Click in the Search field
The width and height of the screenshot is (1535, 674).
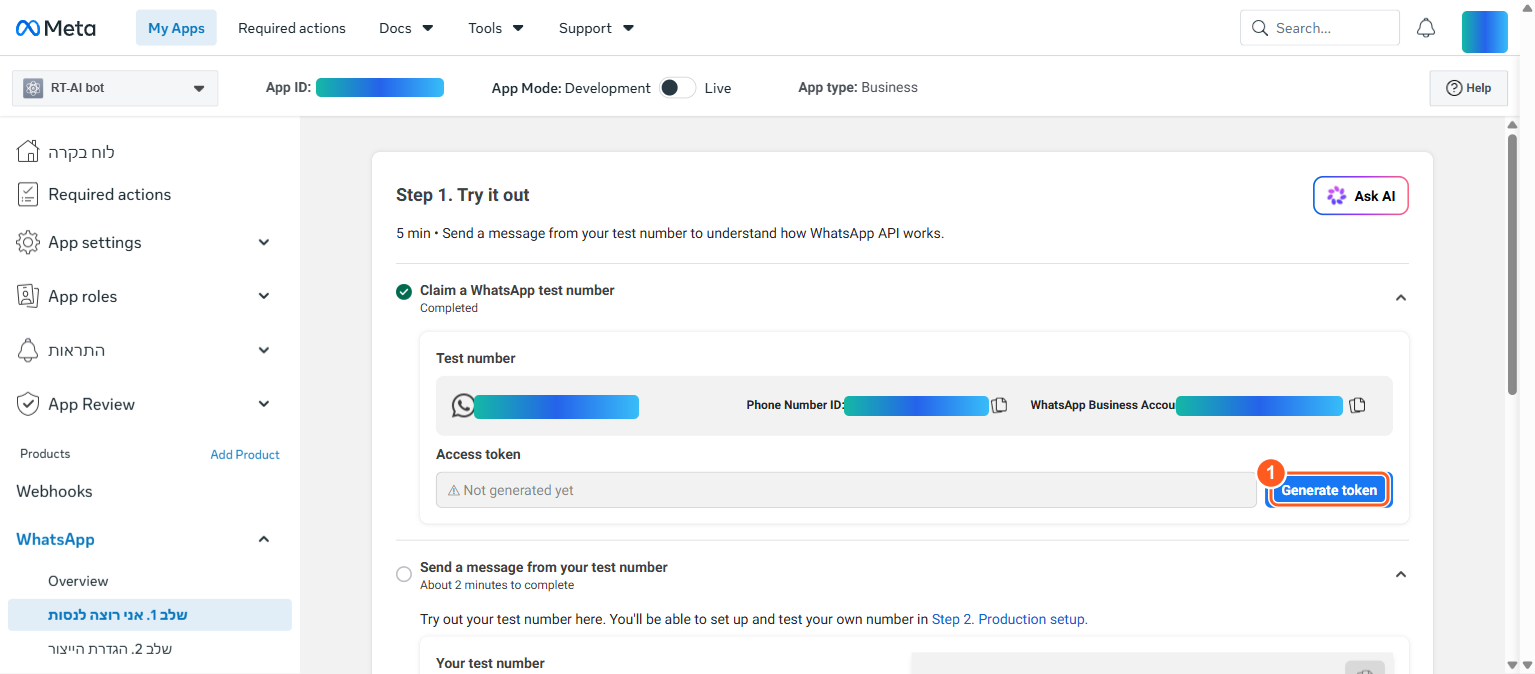point(1320,28)
